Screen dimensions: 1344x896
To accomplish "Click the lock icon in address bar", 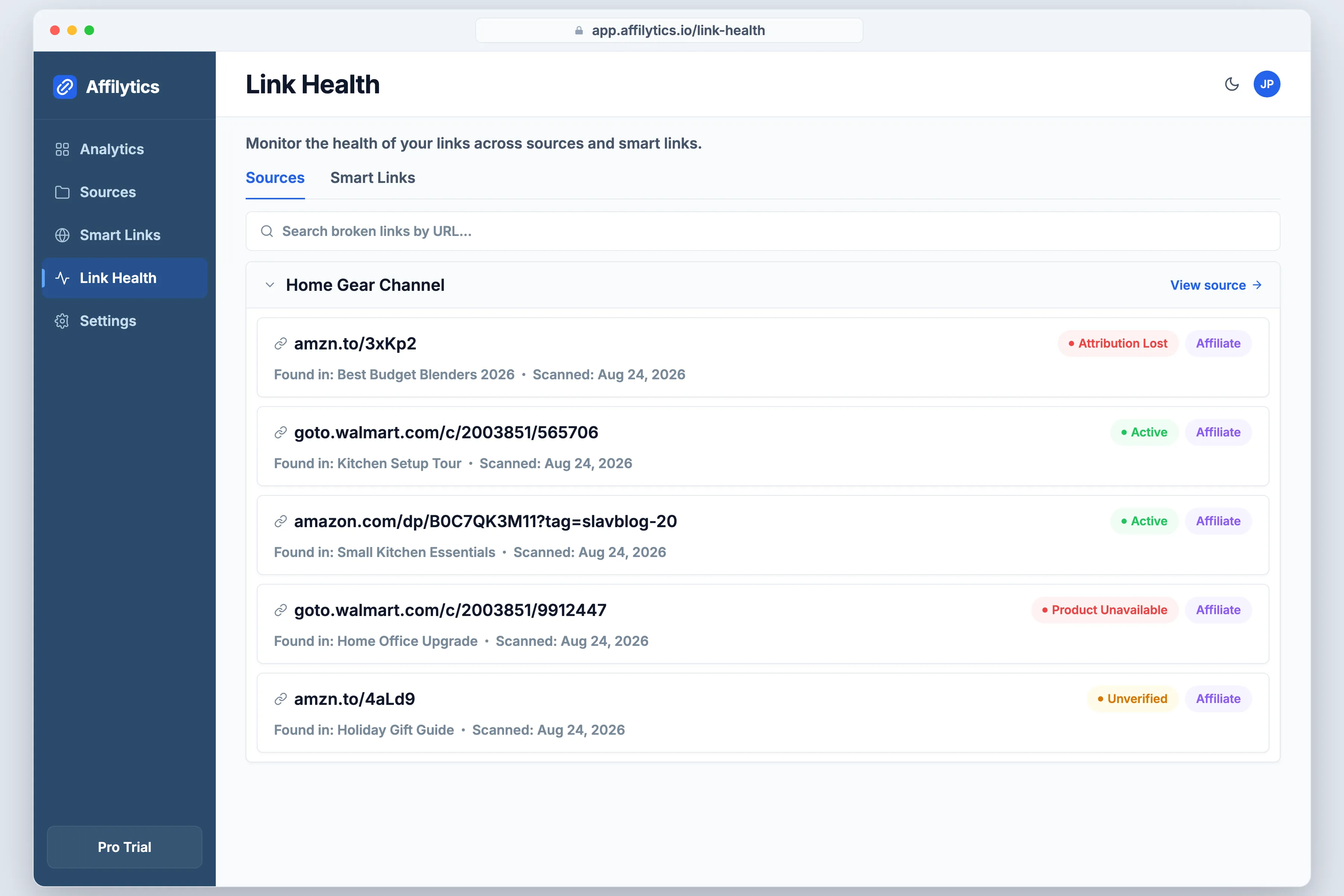I will click(579, 30).
